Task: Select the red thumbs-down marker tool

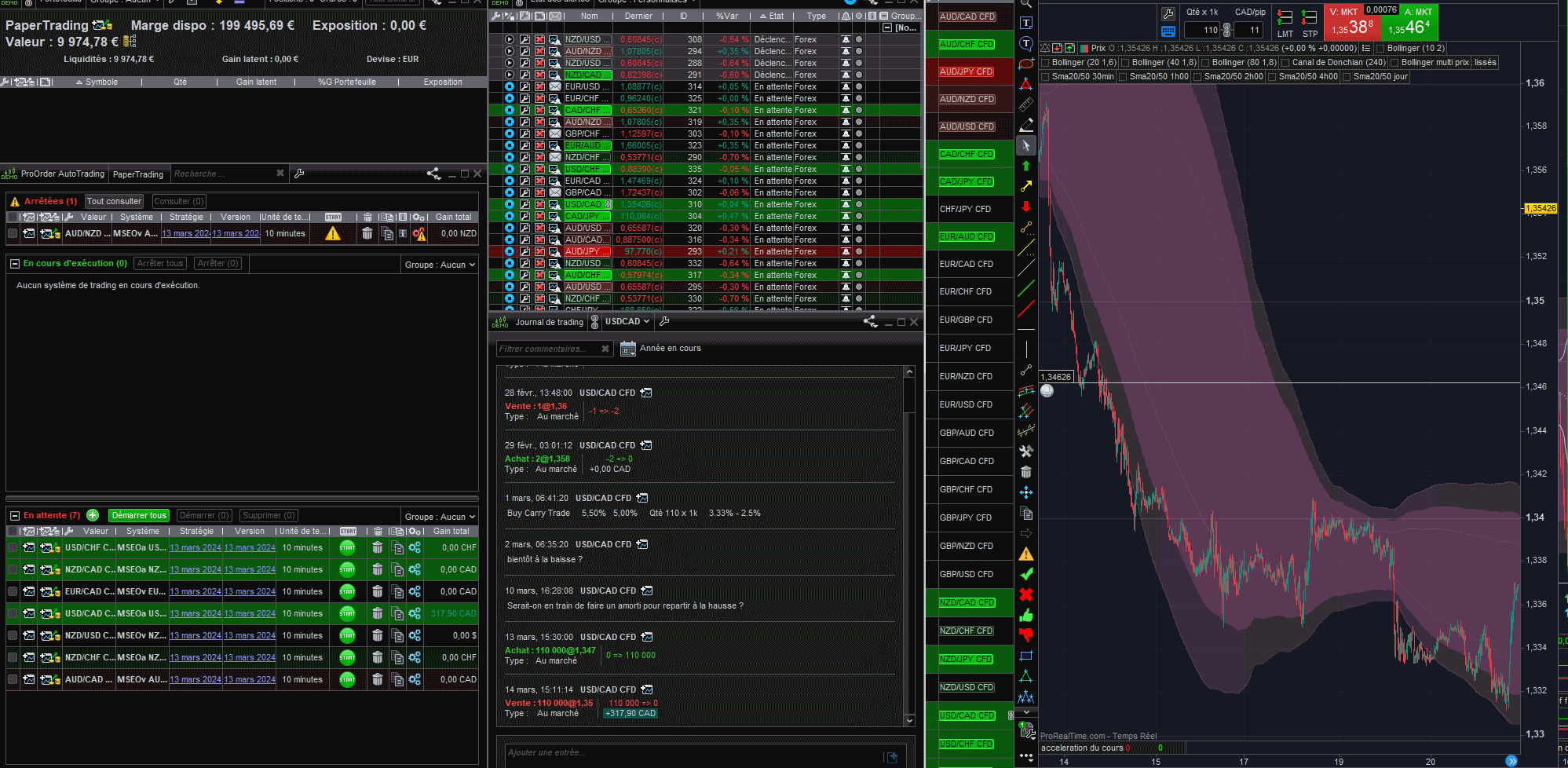Action: 1026,635
